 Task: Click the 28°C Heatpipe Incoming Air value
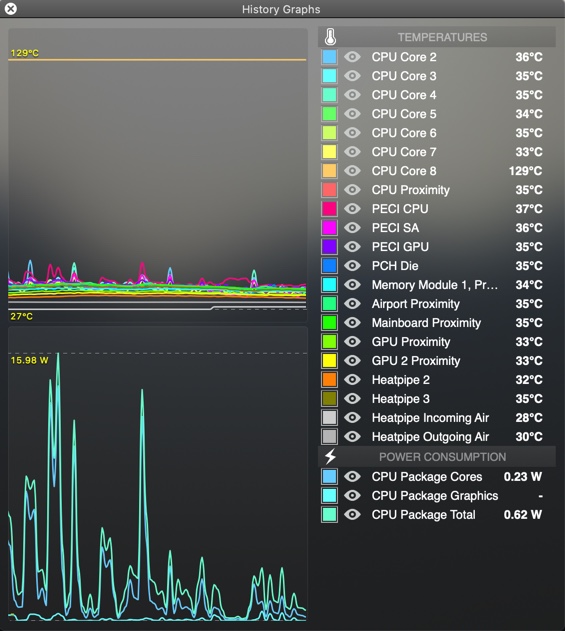tap(529, 417)
